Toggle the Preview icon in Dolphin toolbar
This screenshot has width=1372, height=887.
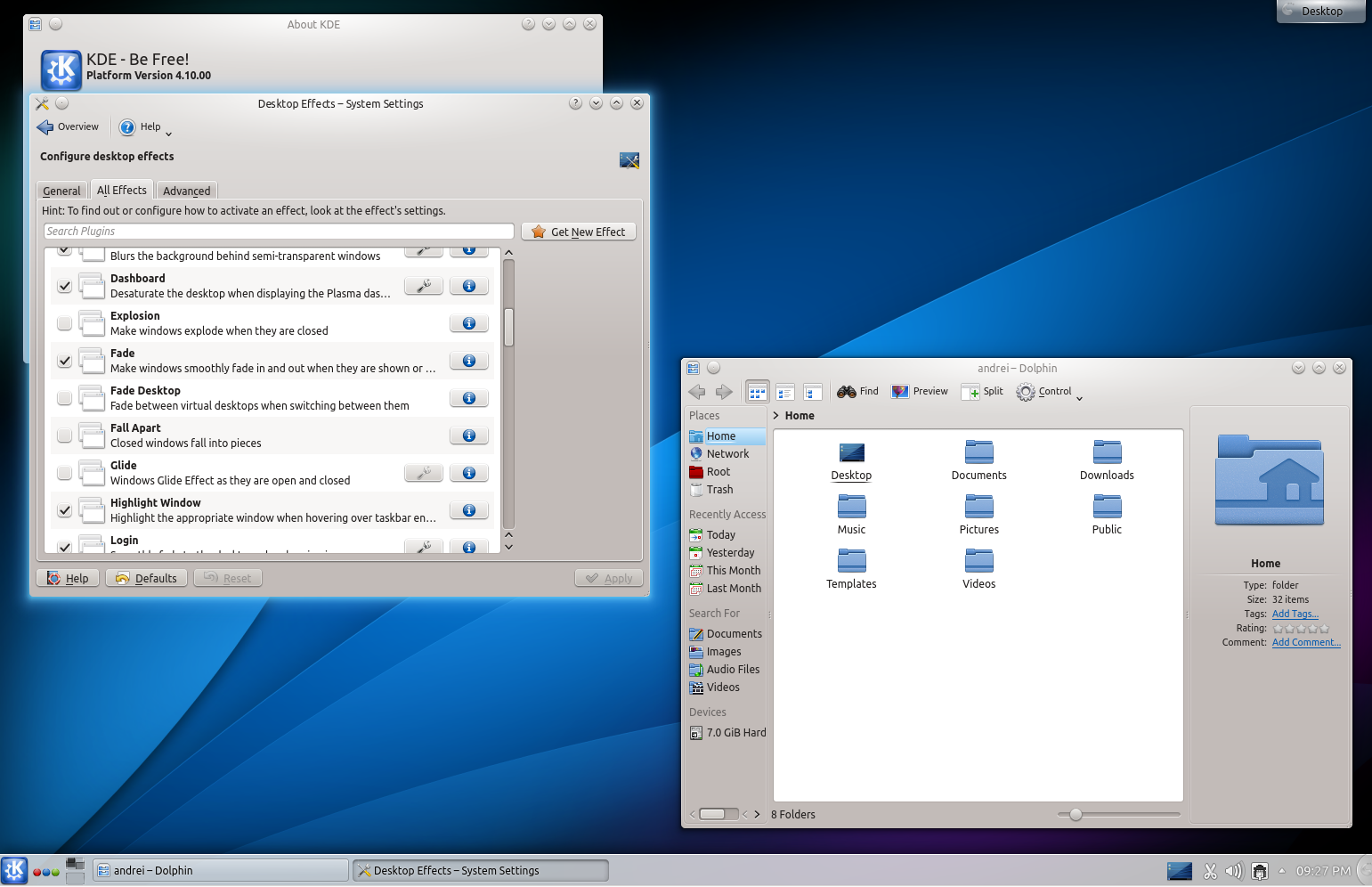tap(900, 392)
